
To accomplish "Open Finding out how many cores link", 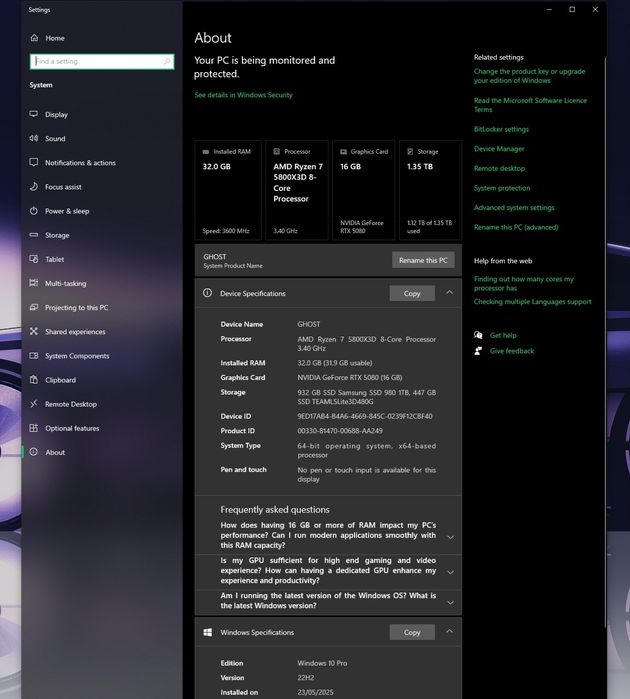I will click(x=523, y=284).
